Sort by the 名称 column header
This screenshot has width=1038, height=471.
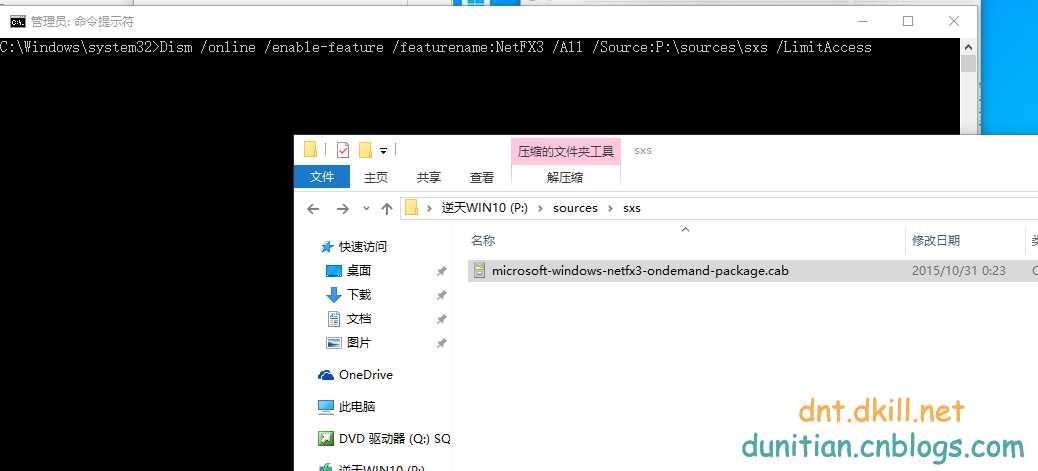pos(483,240)
